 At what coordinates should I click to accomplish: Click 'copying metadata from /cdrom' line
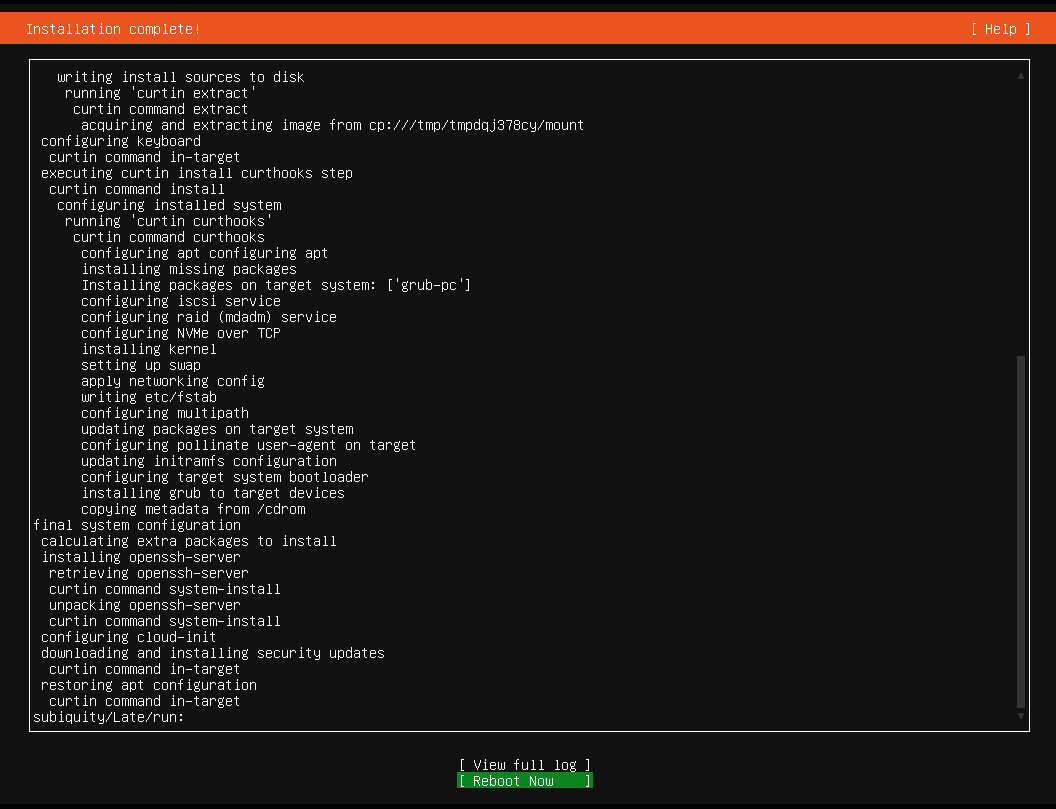point(193,509)
